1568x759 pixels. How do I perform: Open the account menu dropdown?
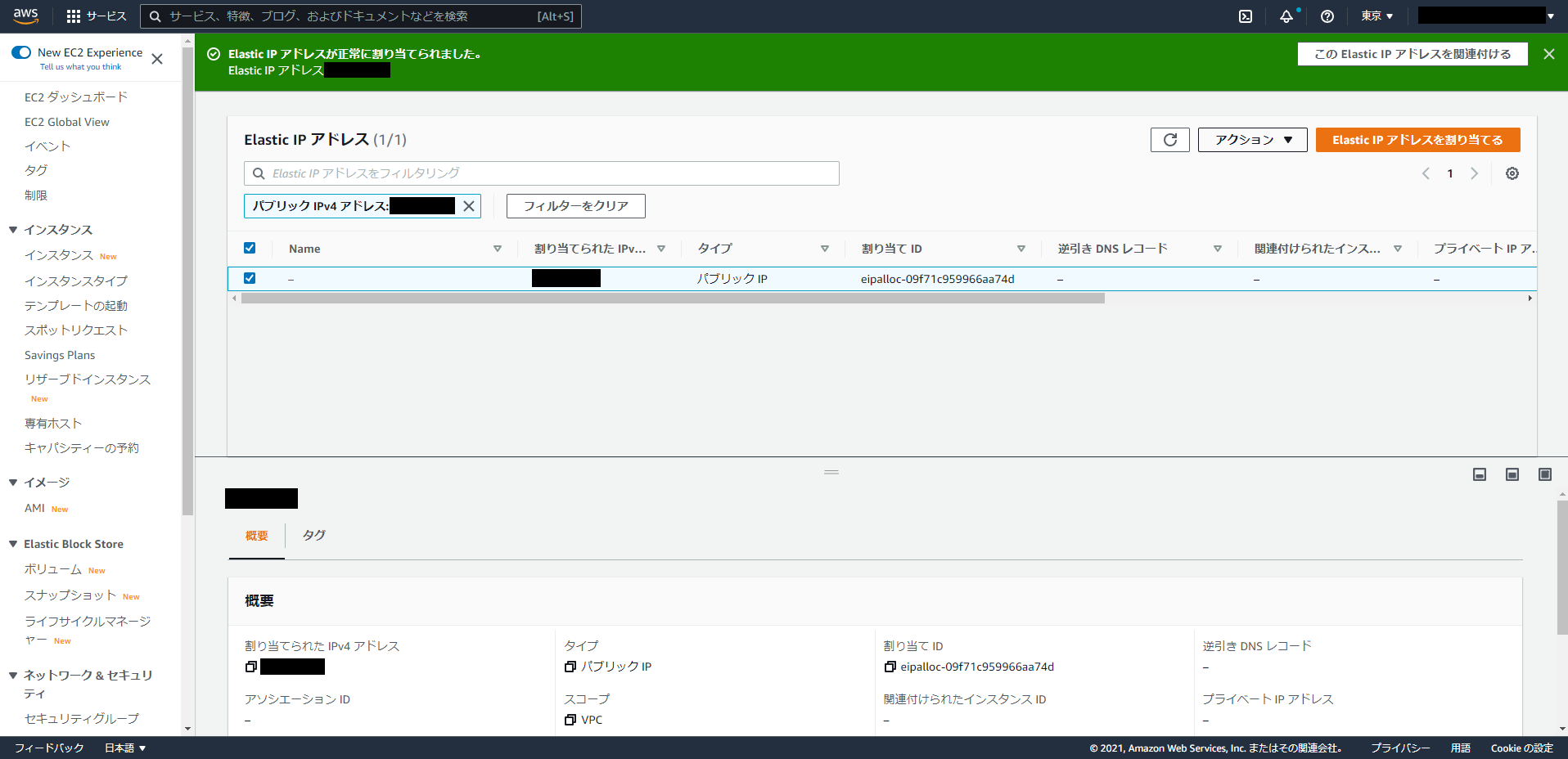coord(1486,16)
